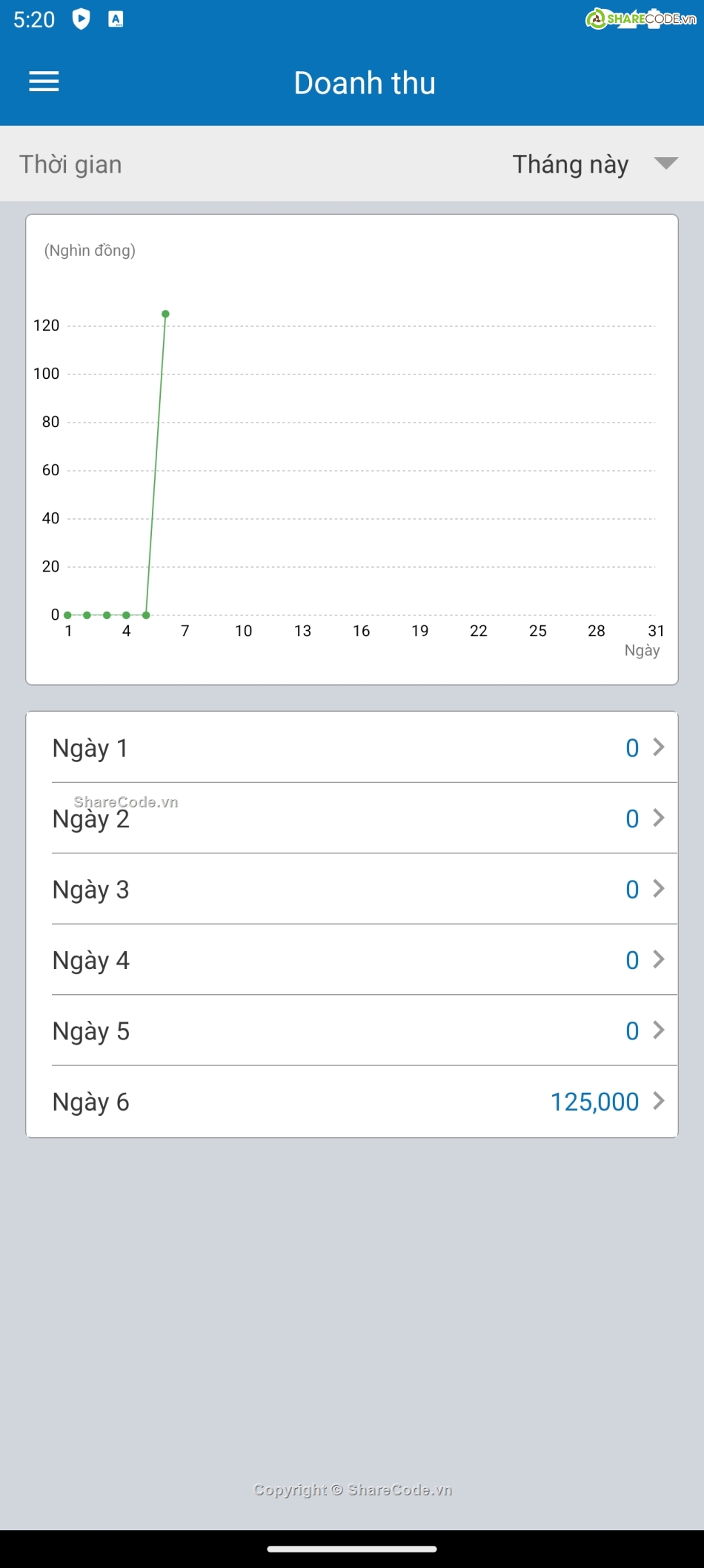Tap the first day data point on chart
This screenshot has width=704, height=1568.
click(x=67, y=615)
